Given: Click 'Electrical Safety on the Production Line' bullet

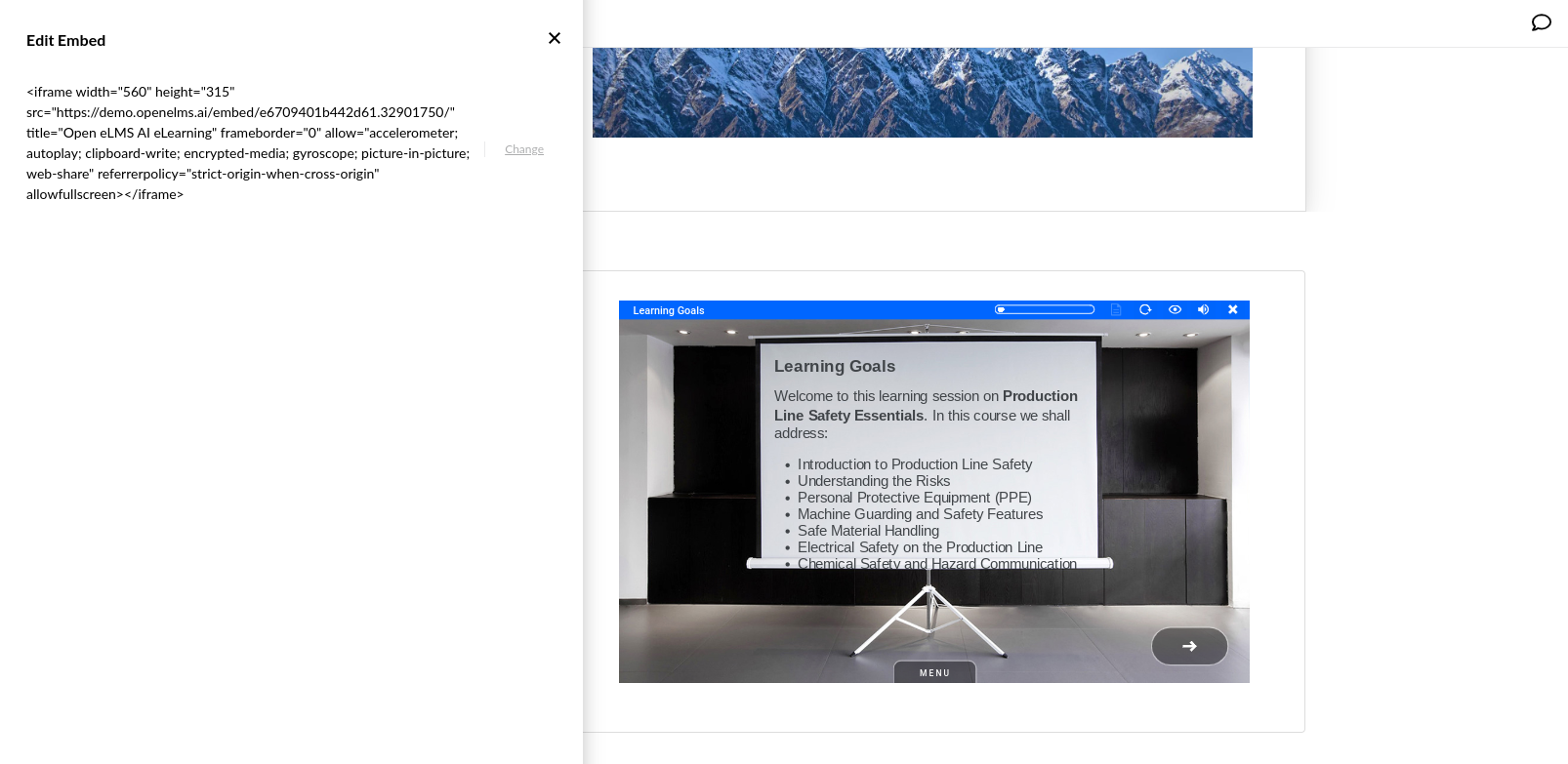Looking at the screenshot, I should coord(920,547).
